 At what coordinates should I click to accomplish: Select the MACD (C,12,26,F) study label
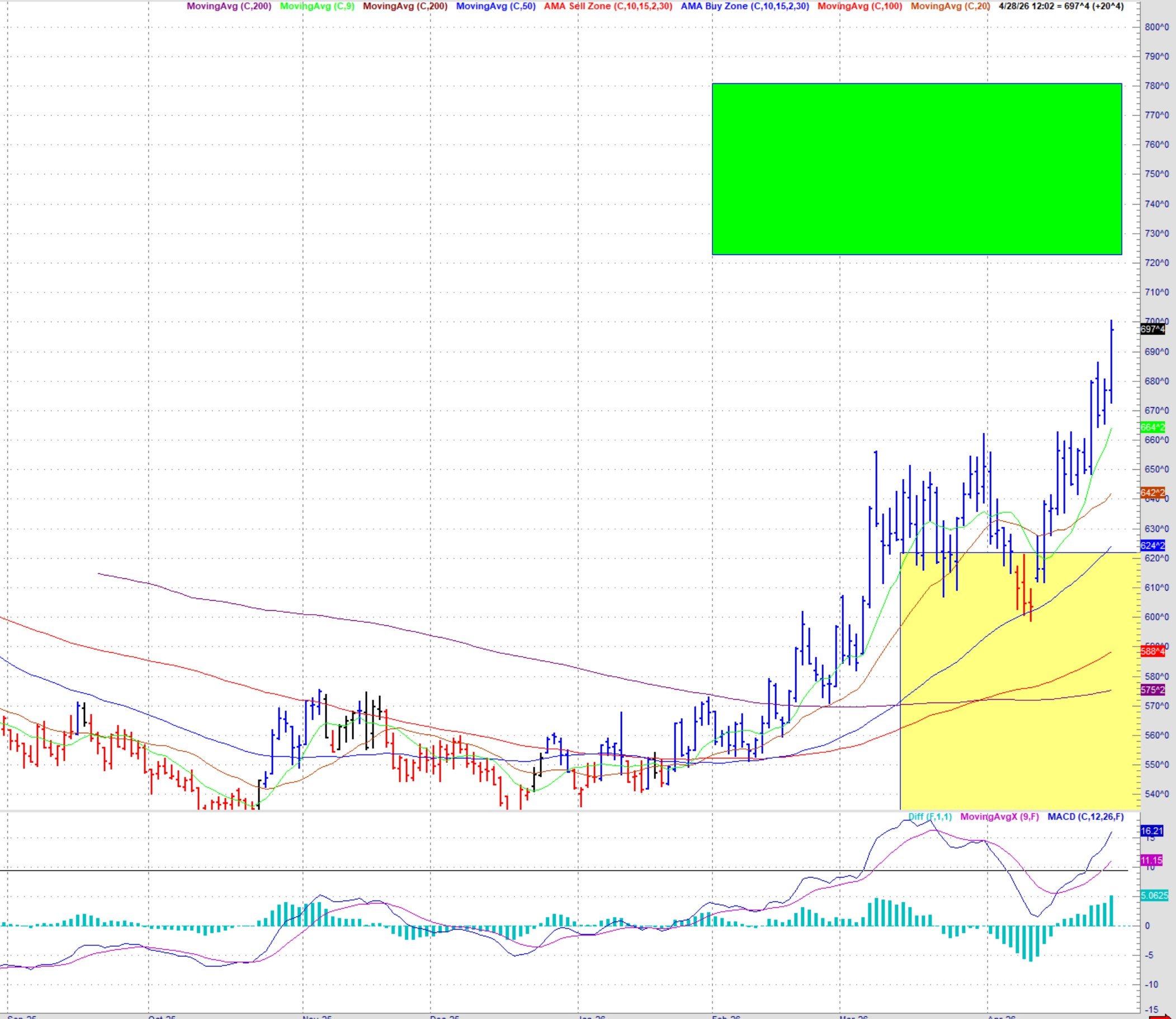click(1085, 817)
